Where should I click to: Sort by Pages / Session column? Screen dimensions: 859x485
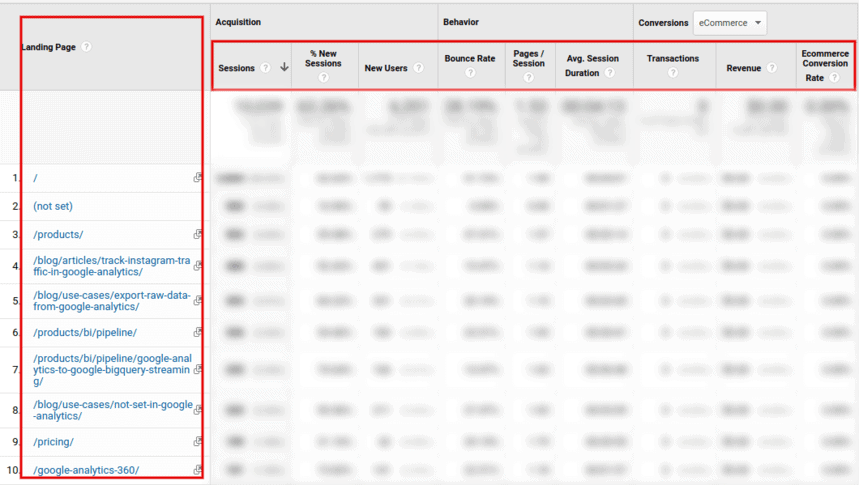[x=529, y=58]
